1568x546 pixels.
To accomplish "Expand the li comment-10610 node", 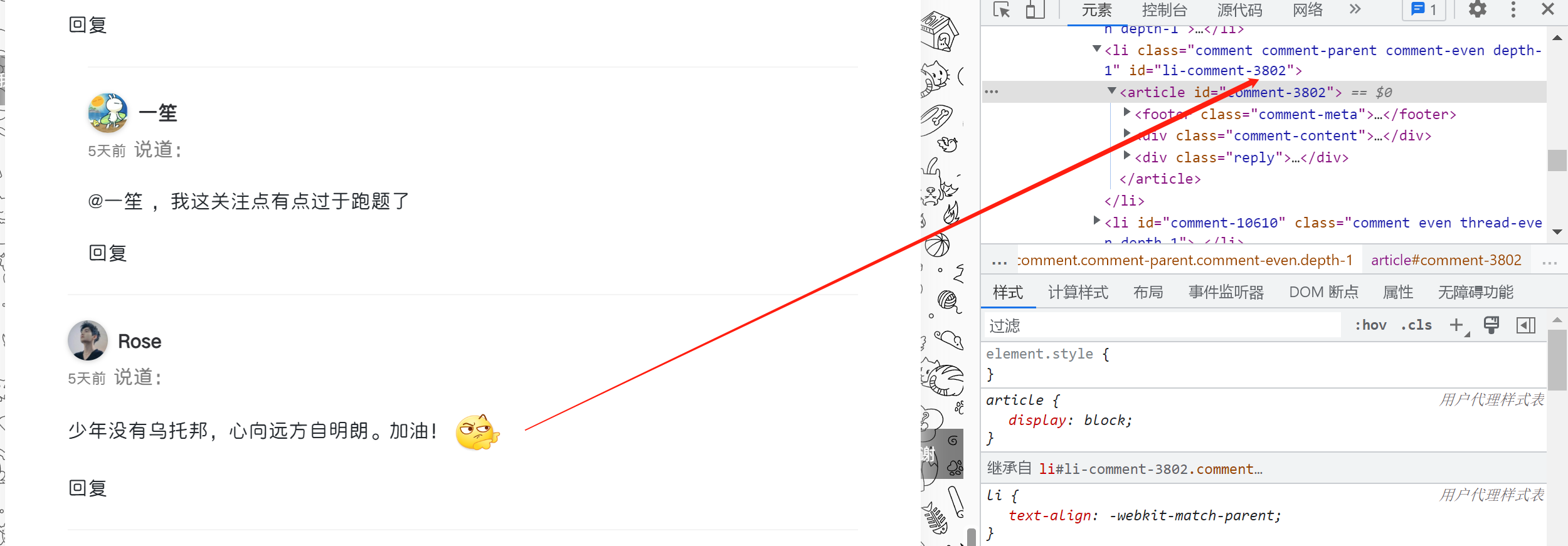I will click(1097, 220).
